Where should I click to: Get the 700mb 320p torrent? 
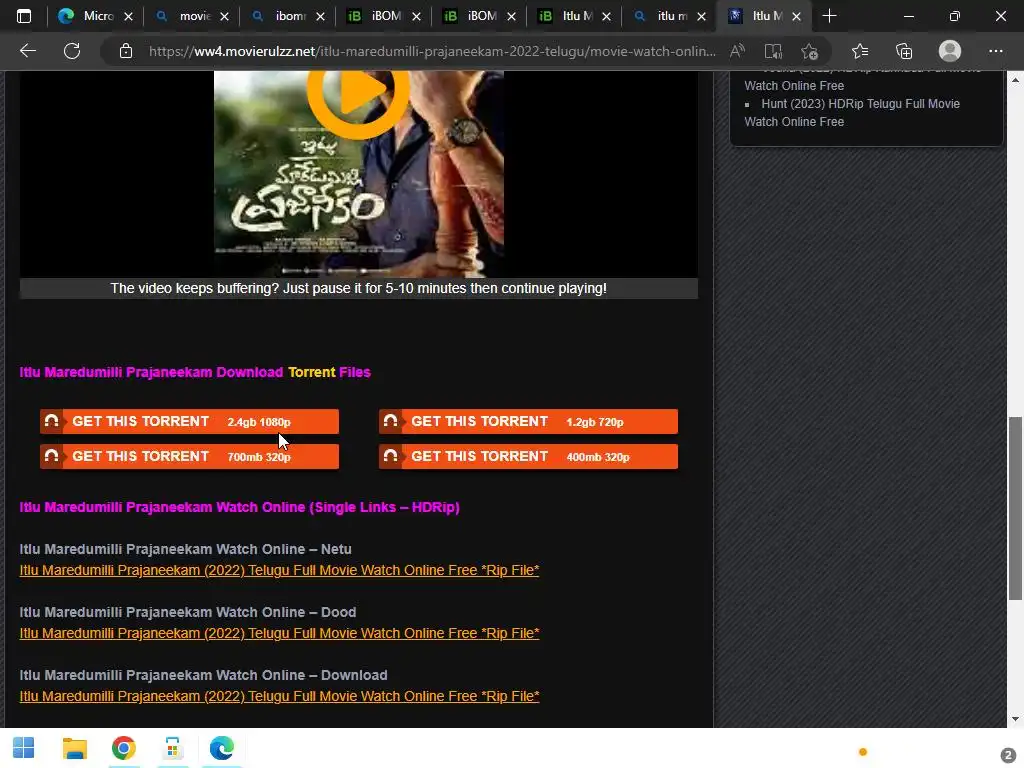pyautogui.click(x=189, y=456)
